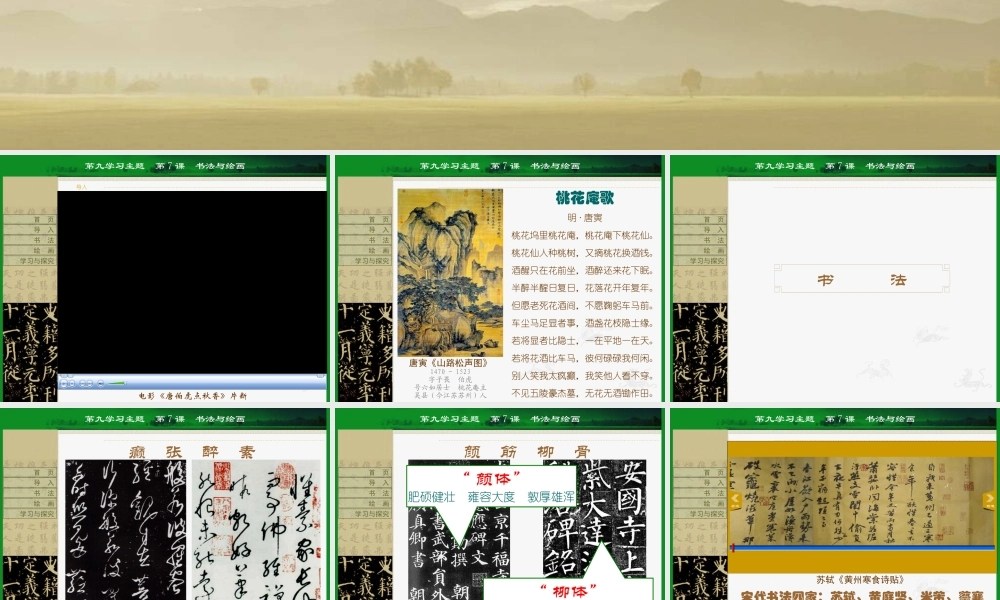Show the next image of the 黄州寒食诗帖 scroll
Viewport: 1000px width, 600px height.
(x=989, y=500)
